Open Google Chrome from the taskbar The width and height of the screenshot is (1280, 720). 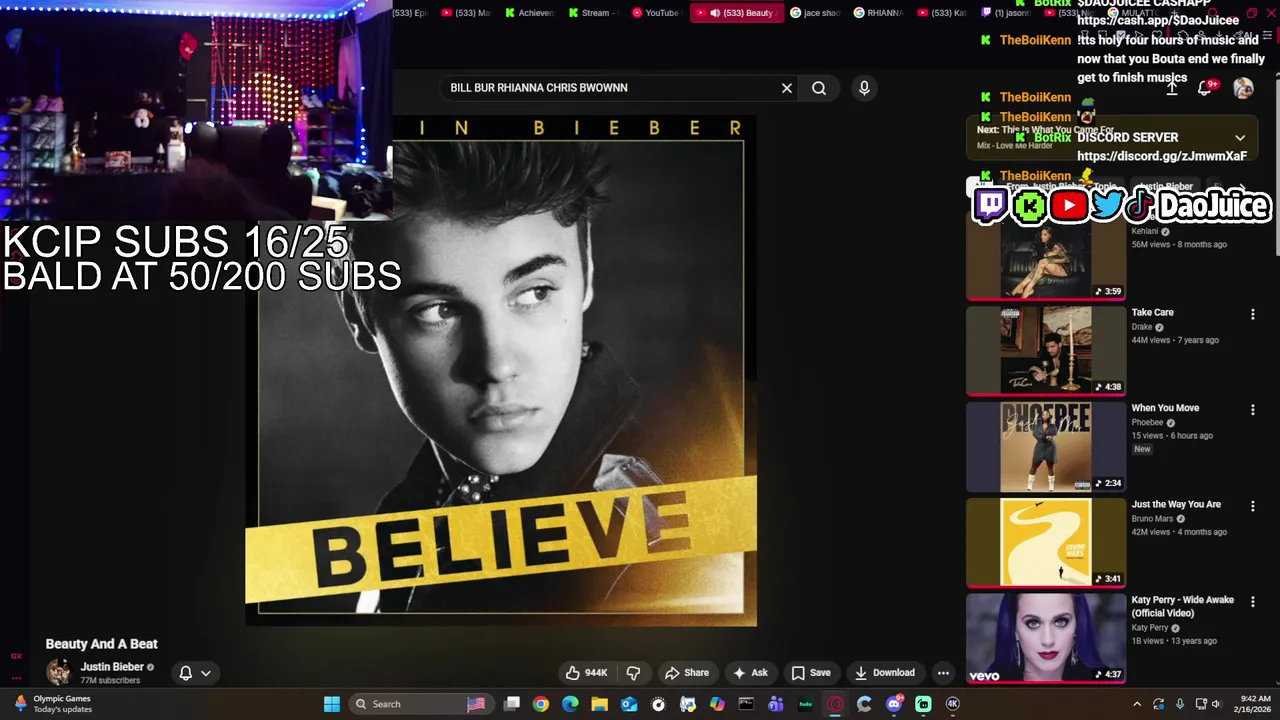541,704
